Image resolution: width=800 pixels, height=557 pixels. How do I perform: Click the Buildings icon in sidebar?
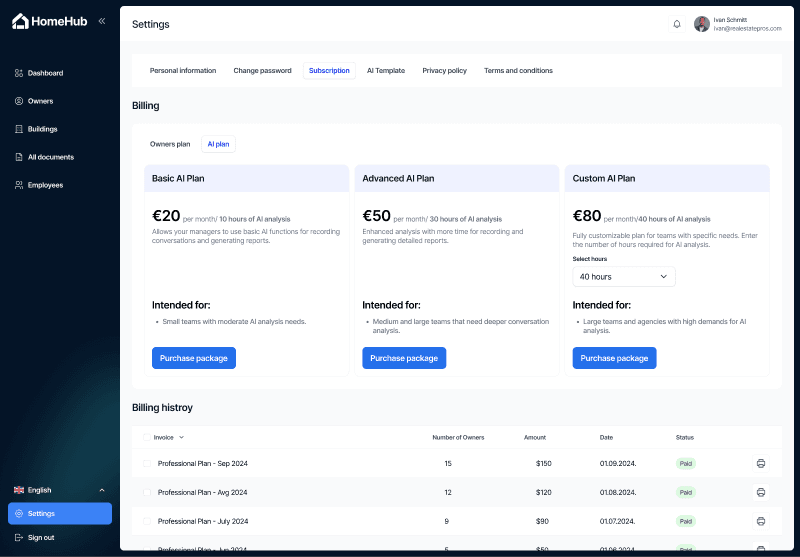pyautogui.click(x=19, y=129)
